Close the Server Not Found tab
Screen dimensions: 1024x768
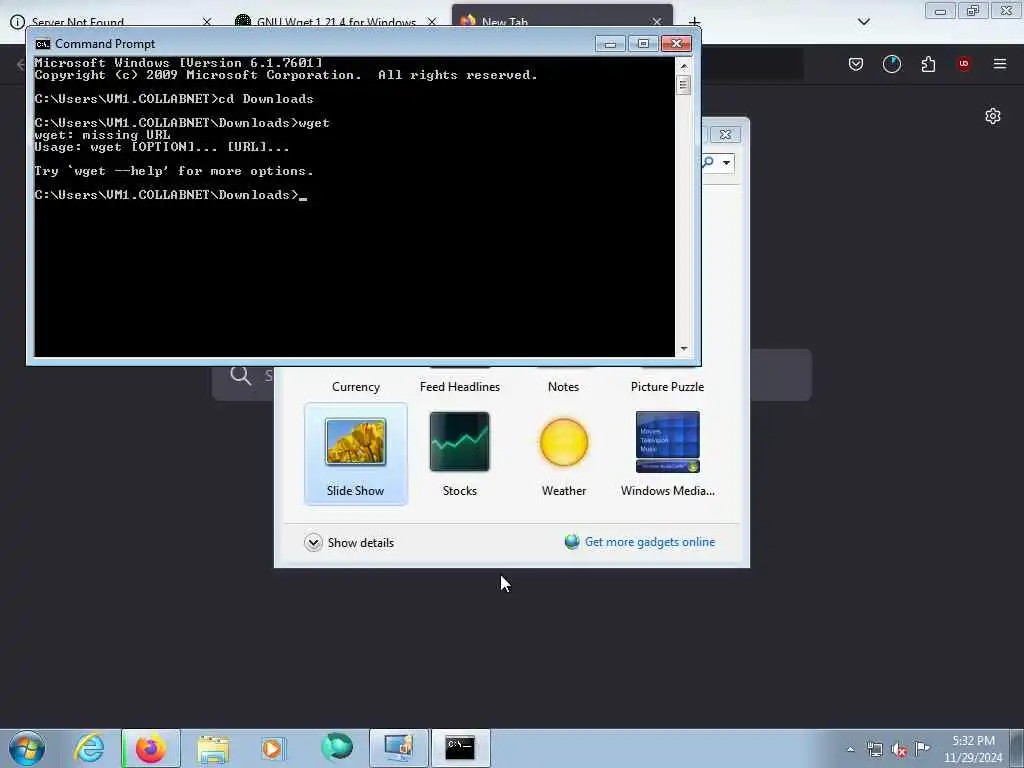[x=207, y=22]
